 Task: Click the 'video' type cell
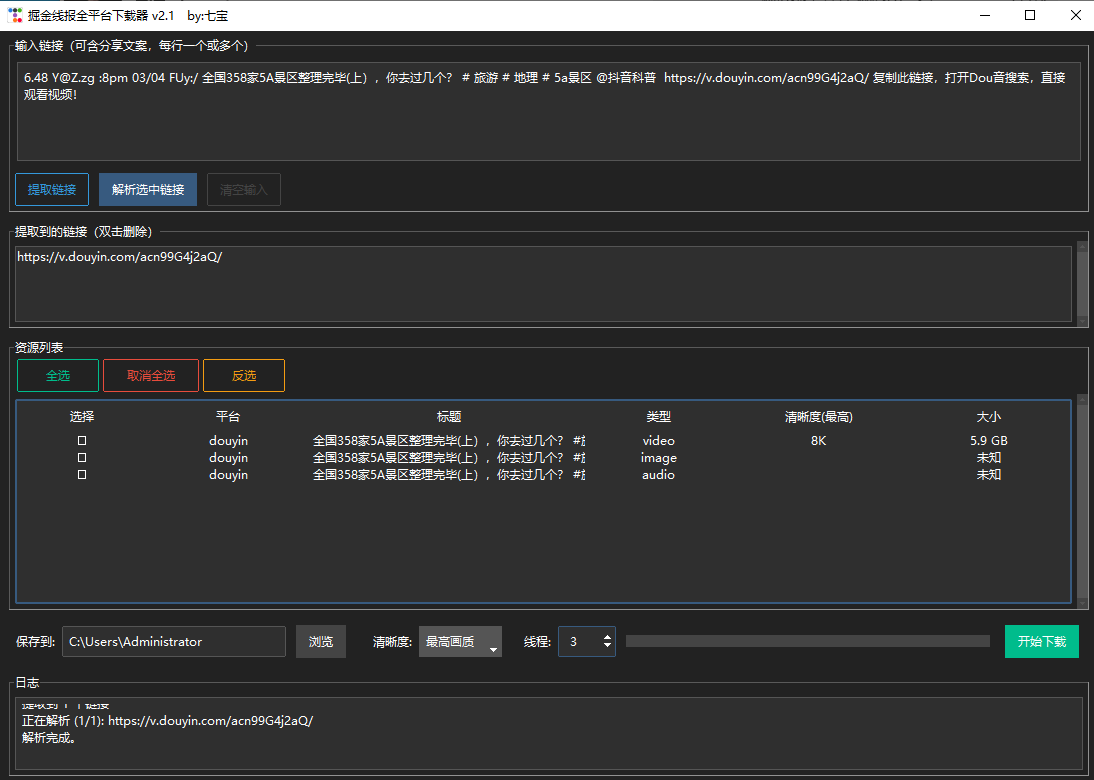click(x=659, y=441)
